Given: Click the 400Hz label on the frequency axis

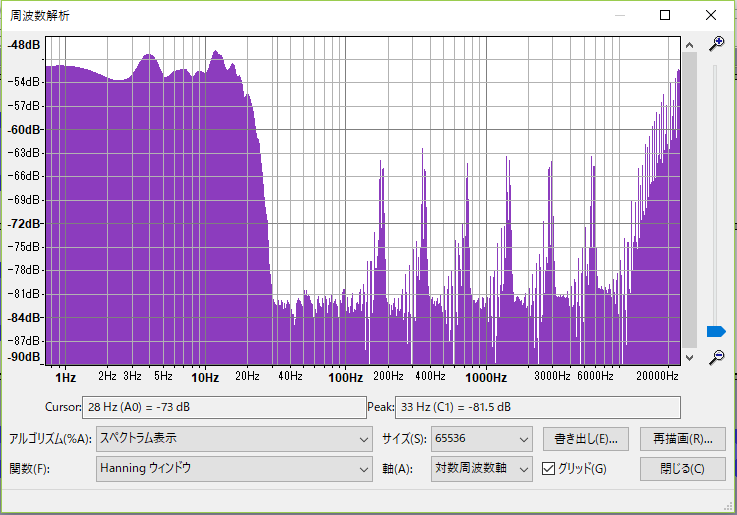Looking at the screenshot, I should pyautogui.click(x=430, y=376).
